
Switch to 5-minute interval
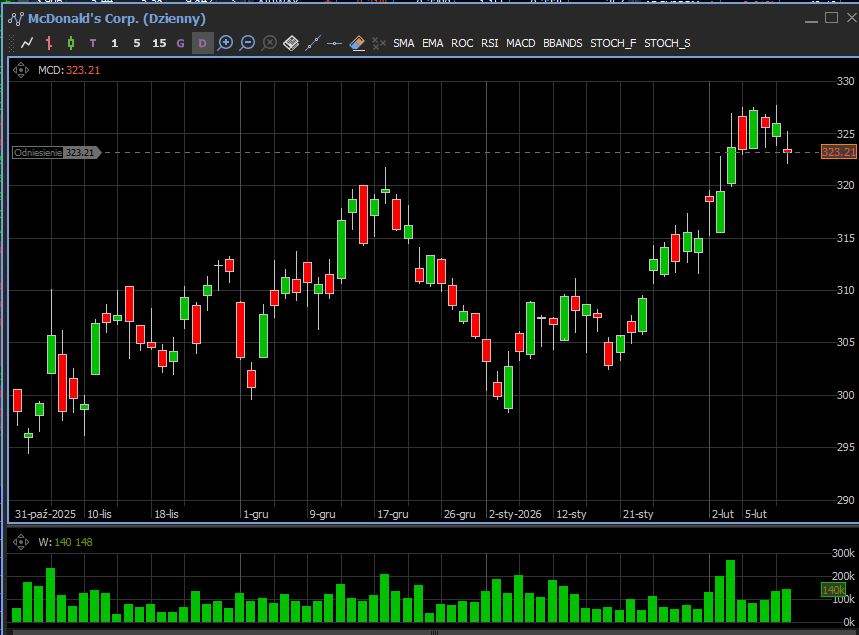click(137, 43)
